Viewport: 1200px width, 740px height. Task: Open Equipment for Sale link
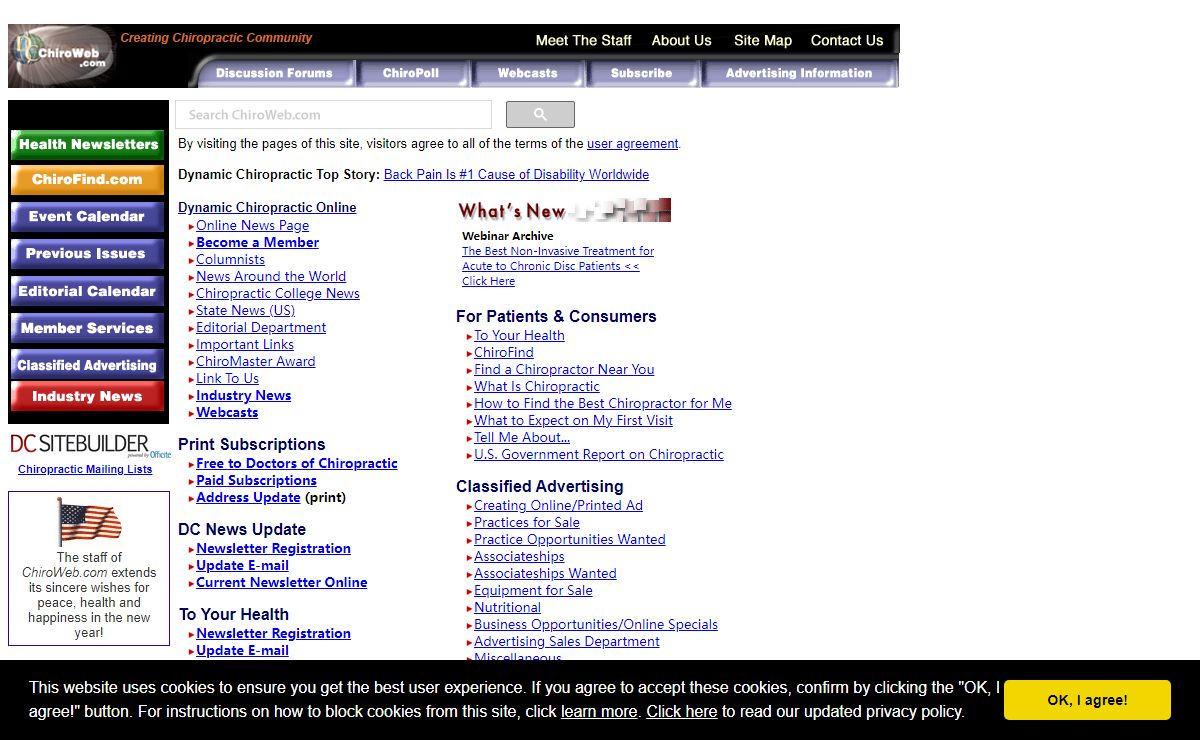pyautogui.click(x=533, y=591)
